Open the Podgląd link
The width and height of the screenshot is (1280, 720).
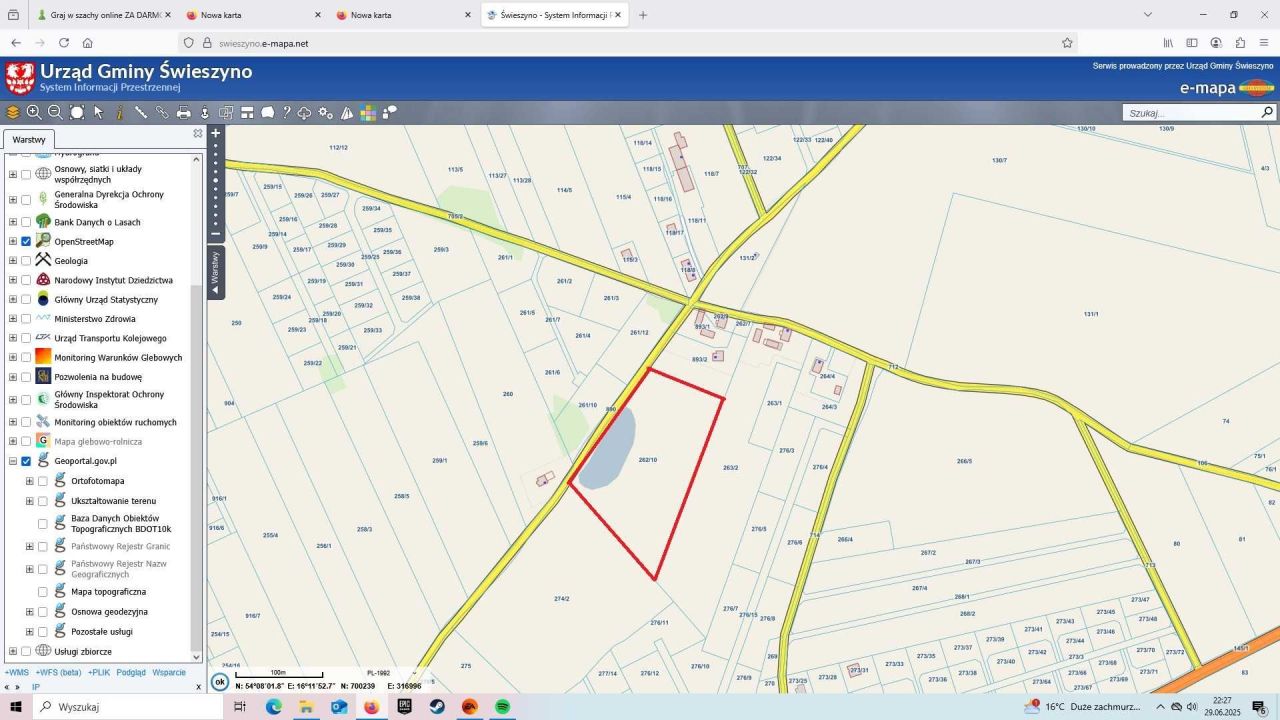tap(131, 673)
